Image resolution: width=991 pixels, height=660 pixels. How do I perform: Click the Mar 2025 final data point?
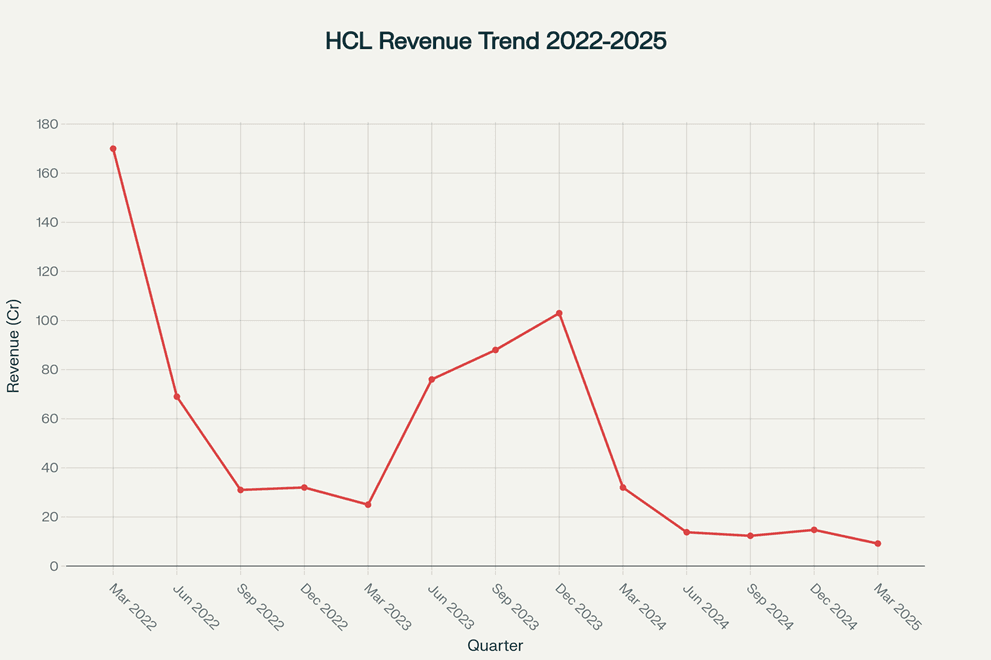[878, 544]
